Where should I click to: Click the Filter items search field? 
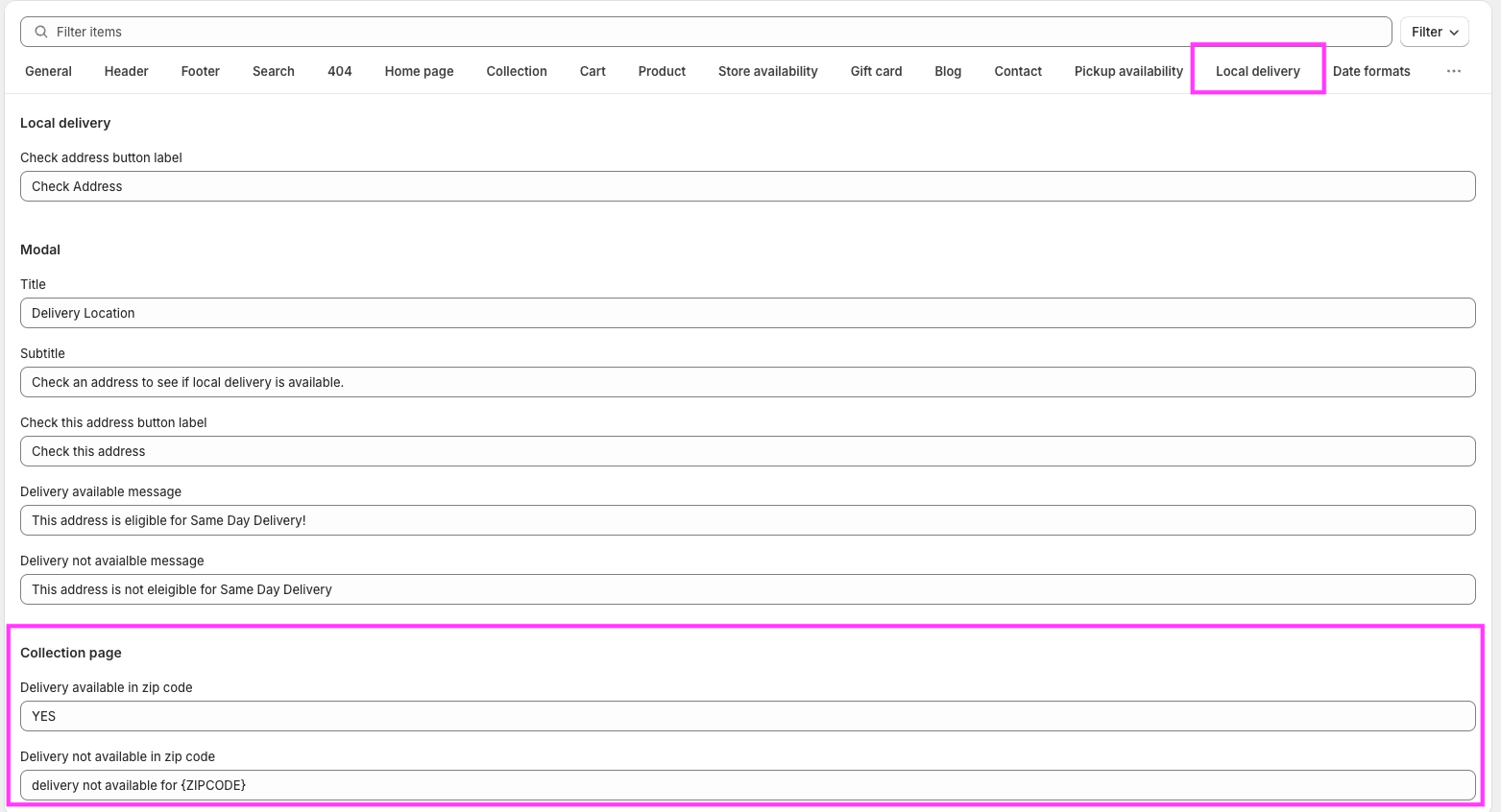(711, 32)
